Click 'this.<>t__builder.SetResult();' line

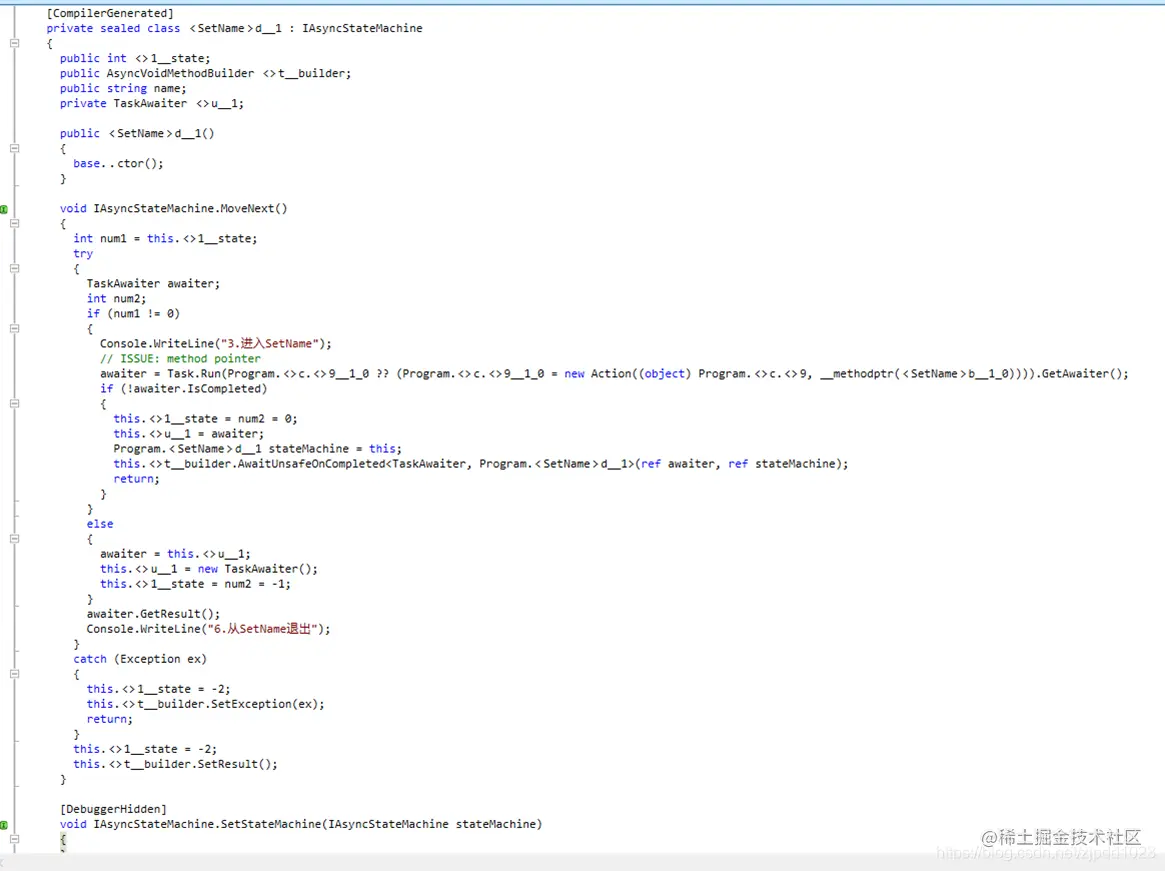(x=175, y=764)
